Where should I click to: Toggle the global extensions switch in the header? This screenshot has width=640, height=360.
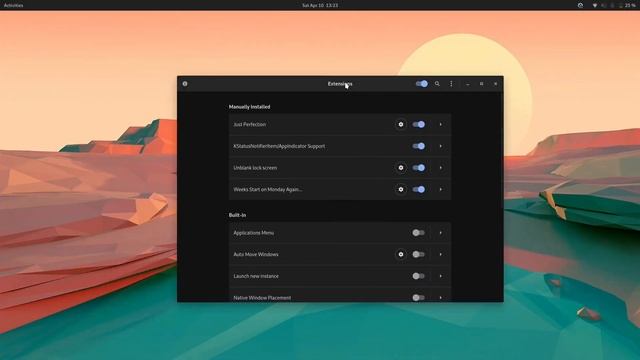coord(422,84)
